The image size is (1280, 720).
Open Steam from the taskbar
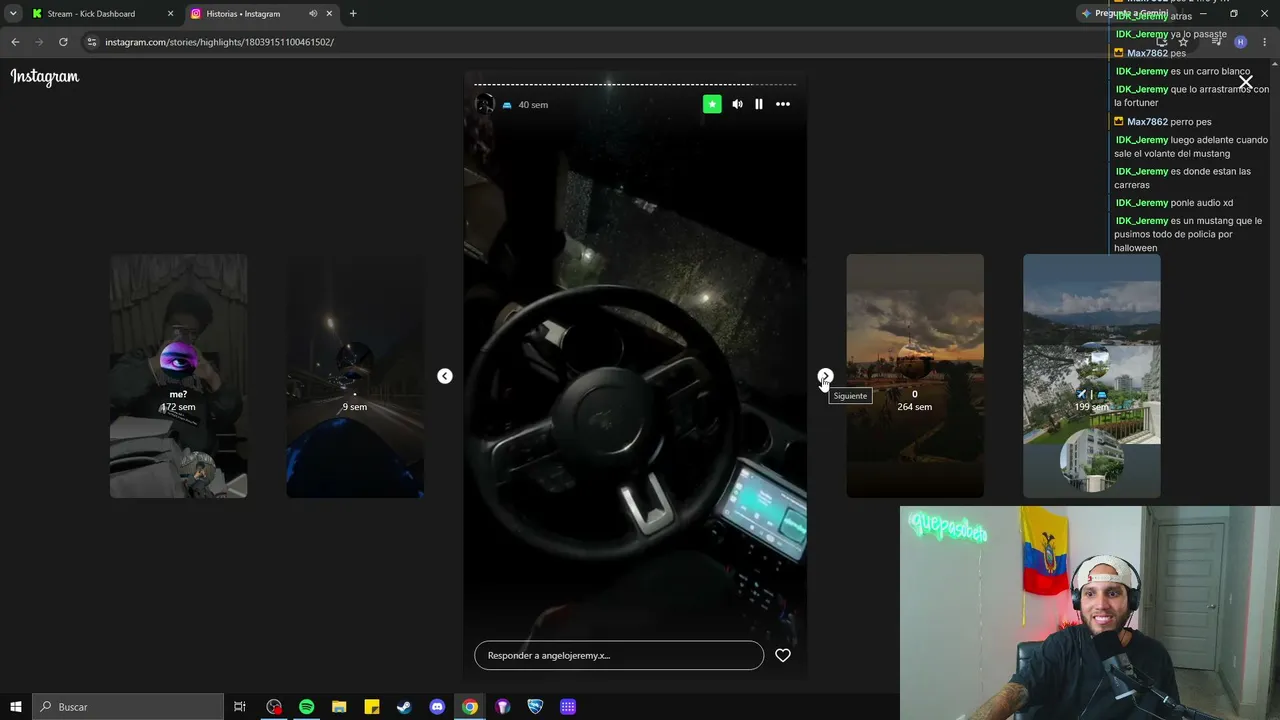pyautogui.click(x=404, y=707)
